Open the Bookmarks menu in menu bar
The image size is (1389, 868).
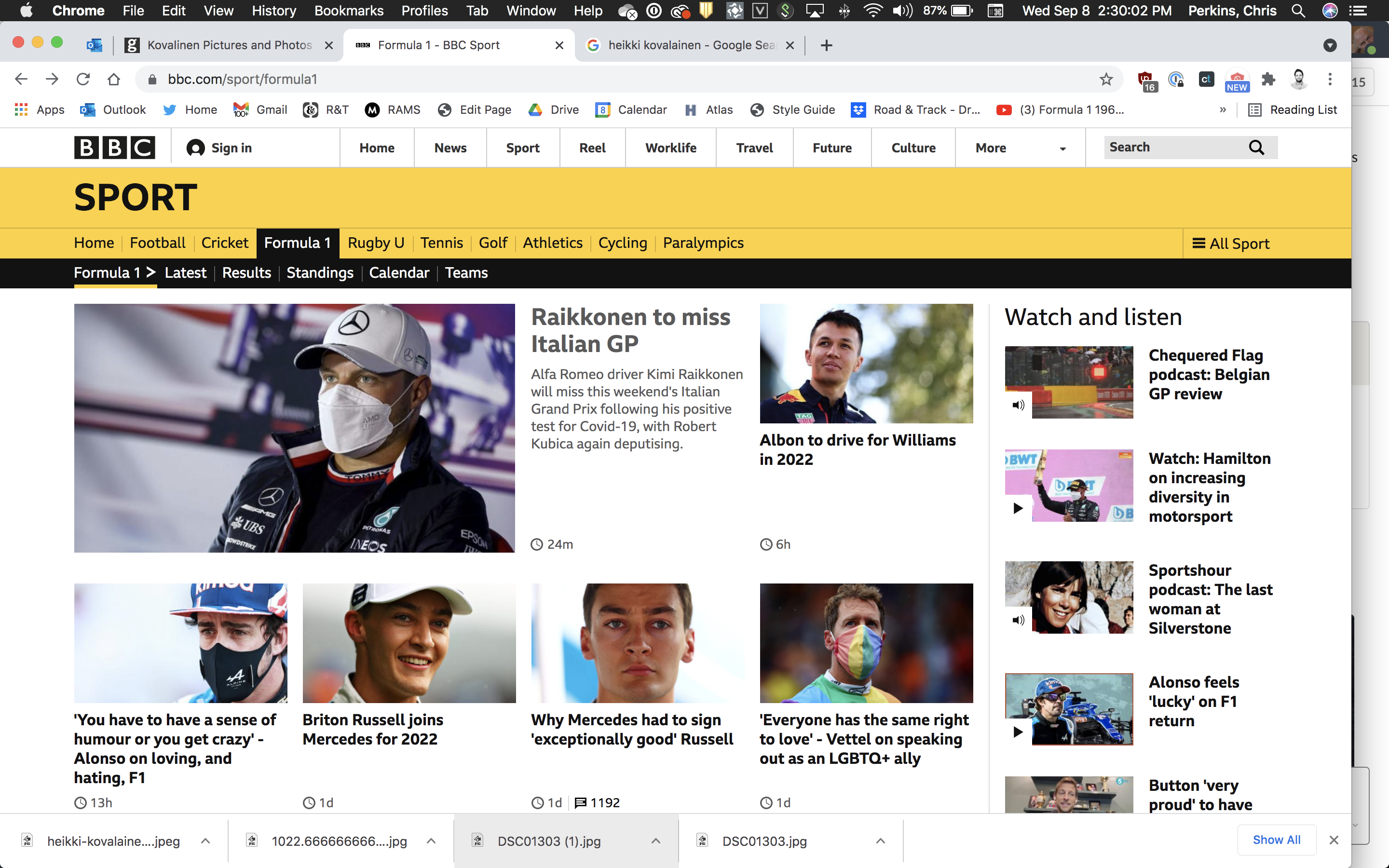[x=348, y=10]
